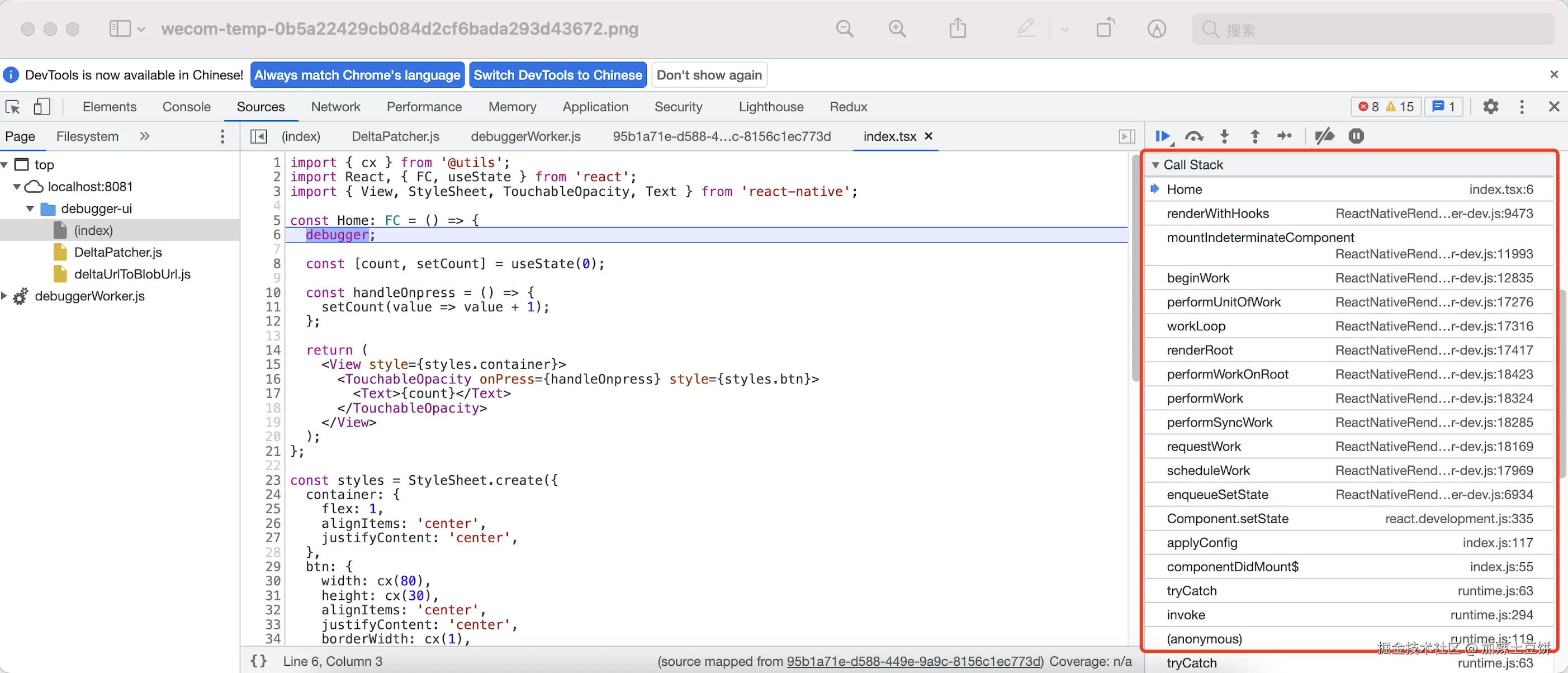Select the renderWithHooks call stack frame
The image size is (1568, 673).
pyautogui.click(x=1218, y=214)
